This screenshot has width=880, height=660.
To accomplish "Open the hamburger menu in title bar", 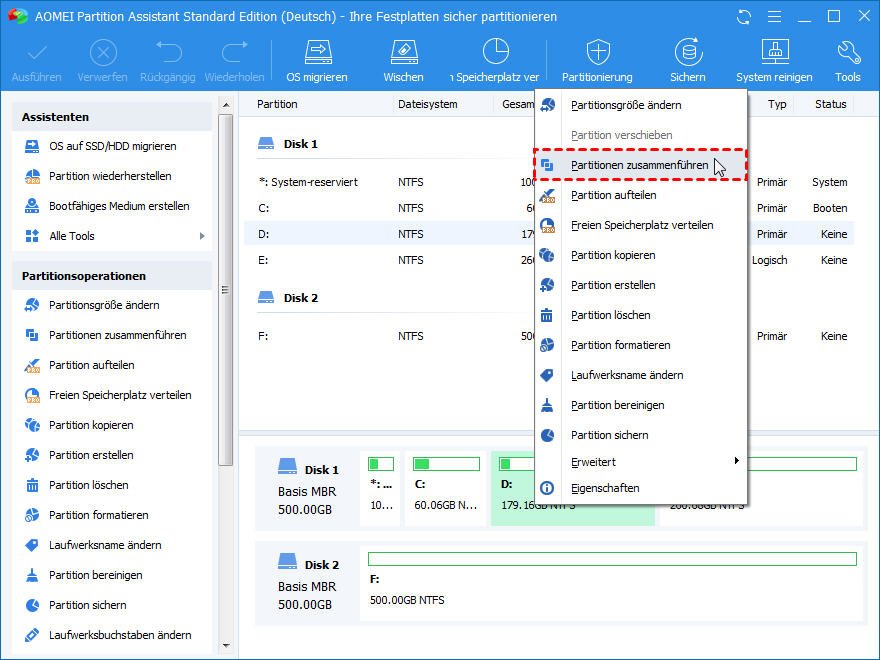I will [774, 17].
